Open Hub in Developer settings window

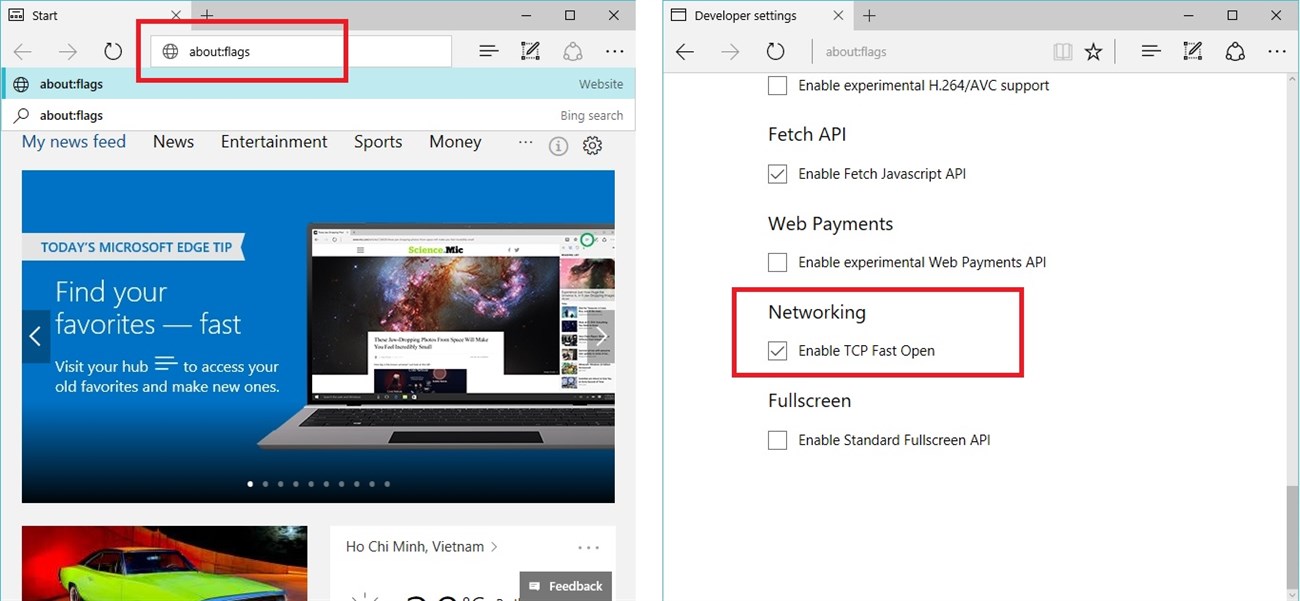click(x=1150, y=52)
